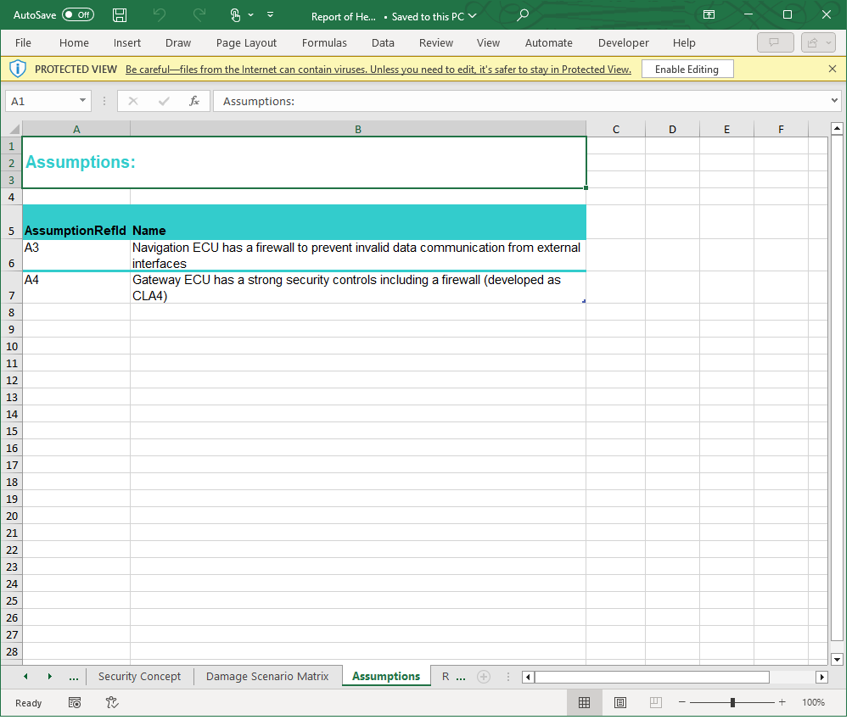This screenshot has height=720, width=852.
Task: Click the zoom slider handle
Action: tap(733, 703)
